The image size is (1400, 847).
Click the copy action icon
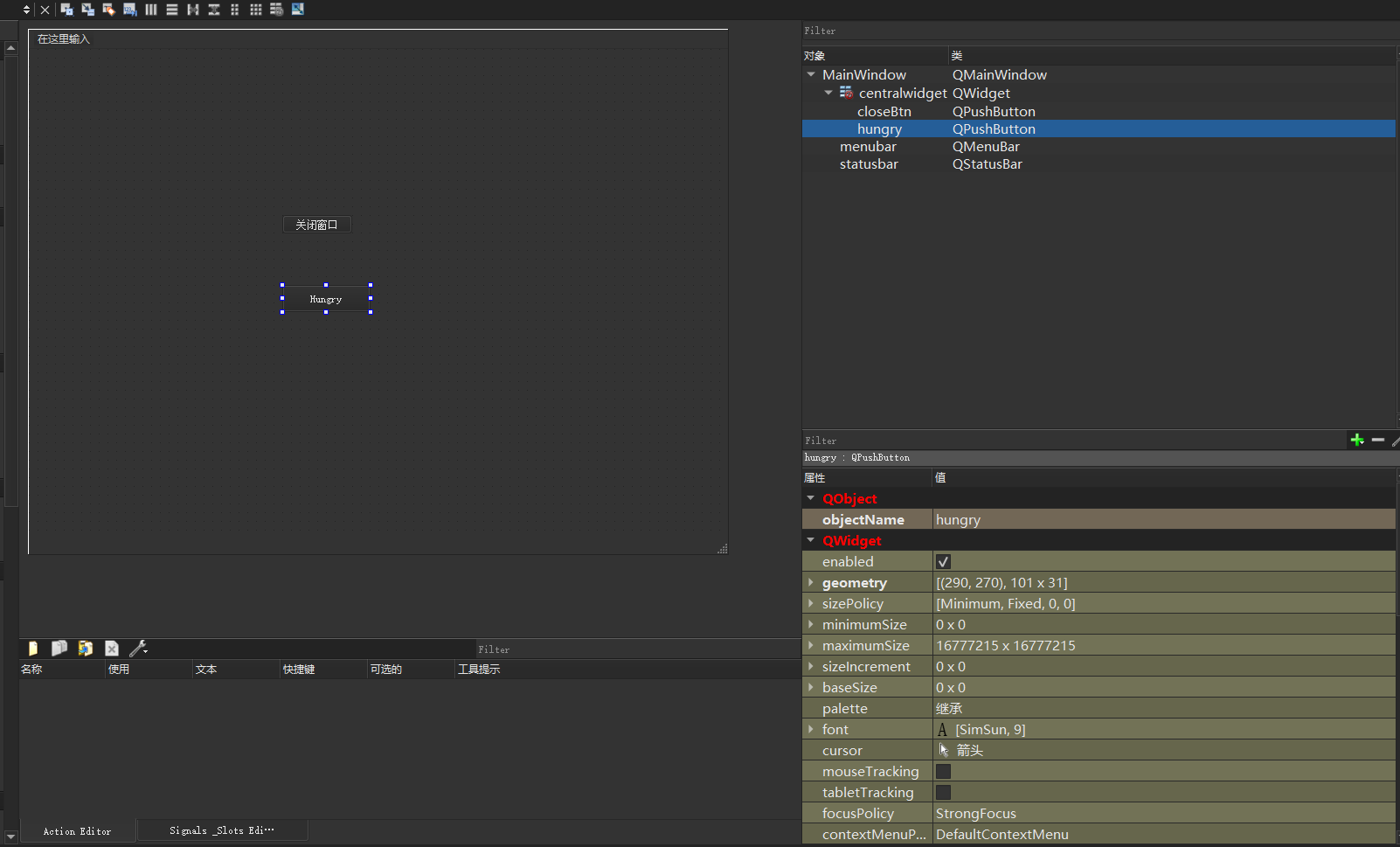click(59, 649)
